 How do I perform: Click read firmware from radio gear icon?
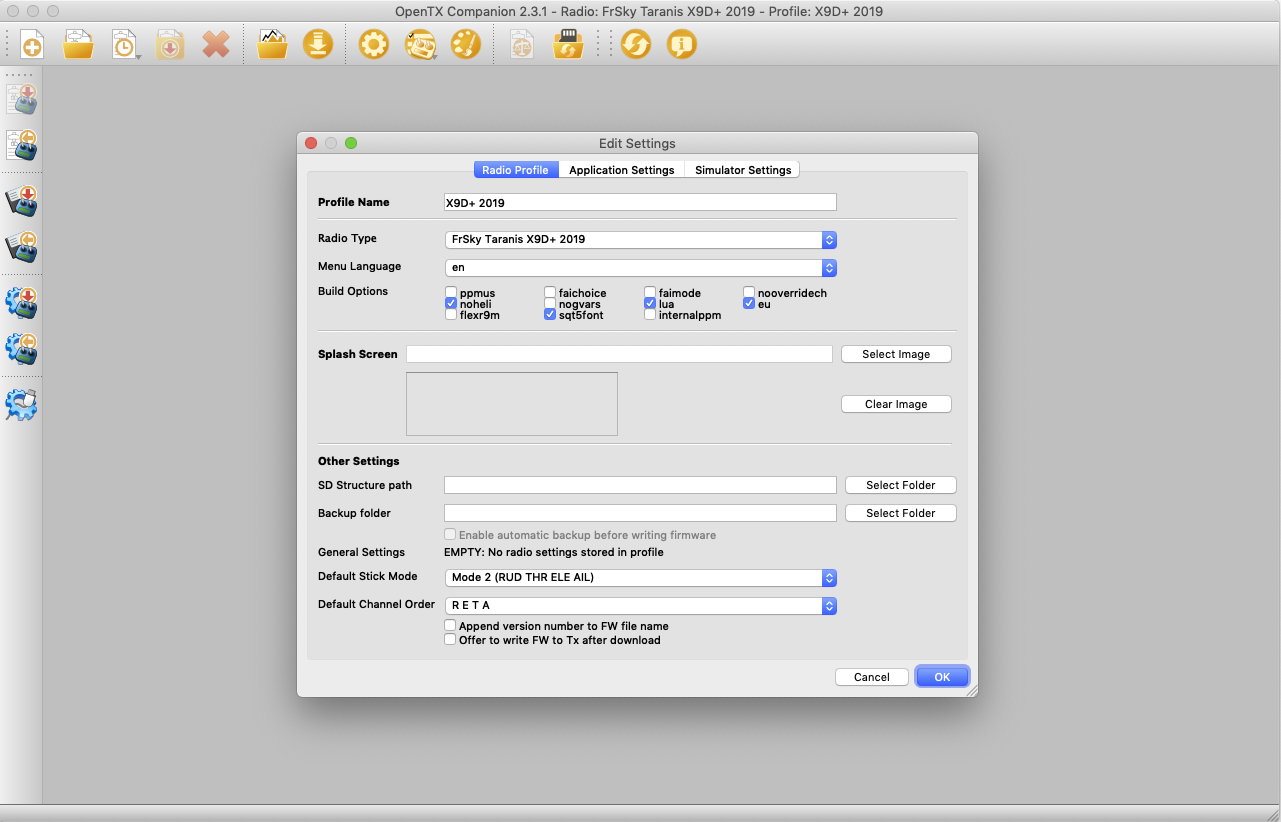(22, 349)
